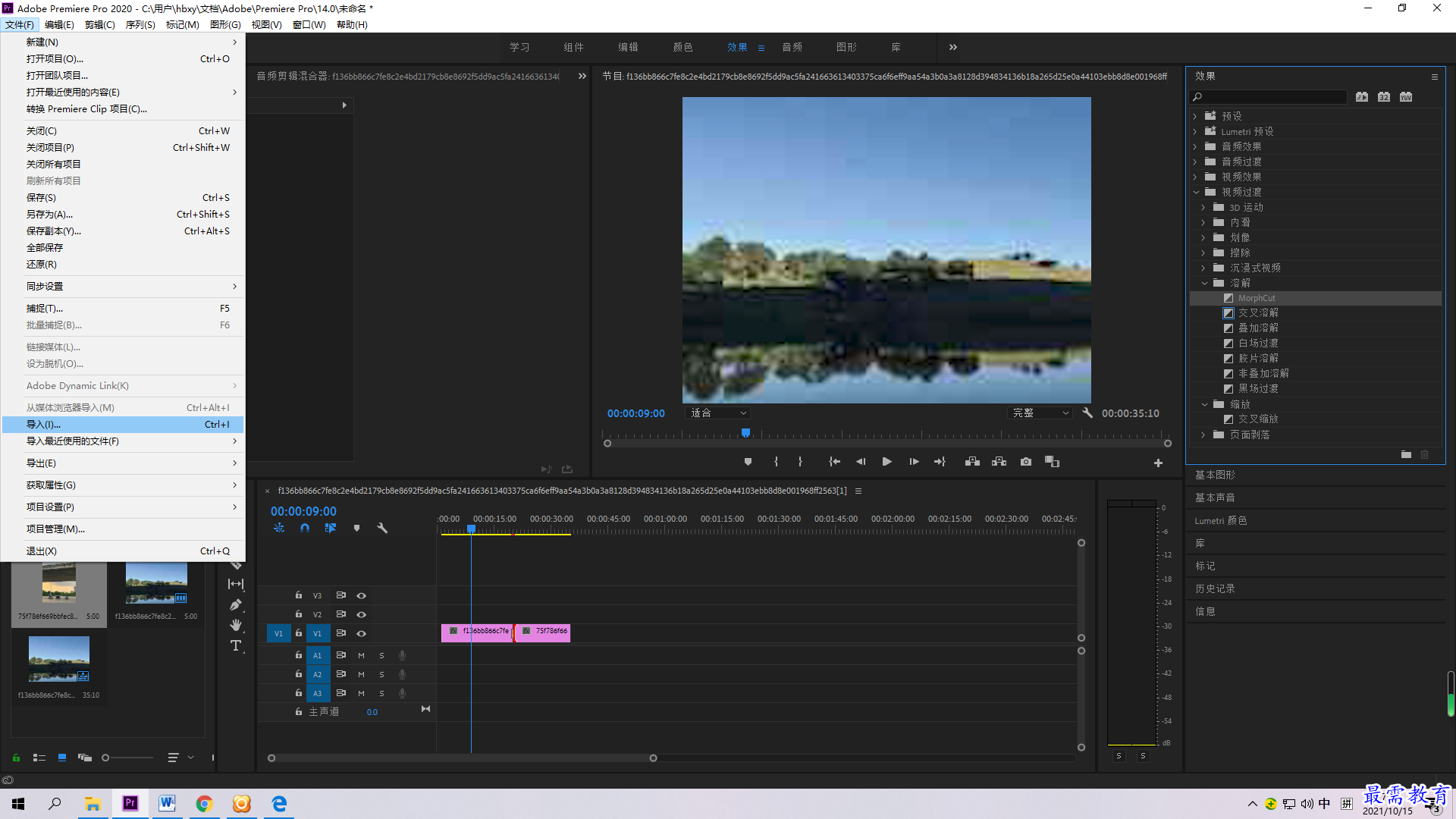Select the Slip tool above the Pen tool
Viewport: 1456px width, 819px height.
click(x=236, y=584)
